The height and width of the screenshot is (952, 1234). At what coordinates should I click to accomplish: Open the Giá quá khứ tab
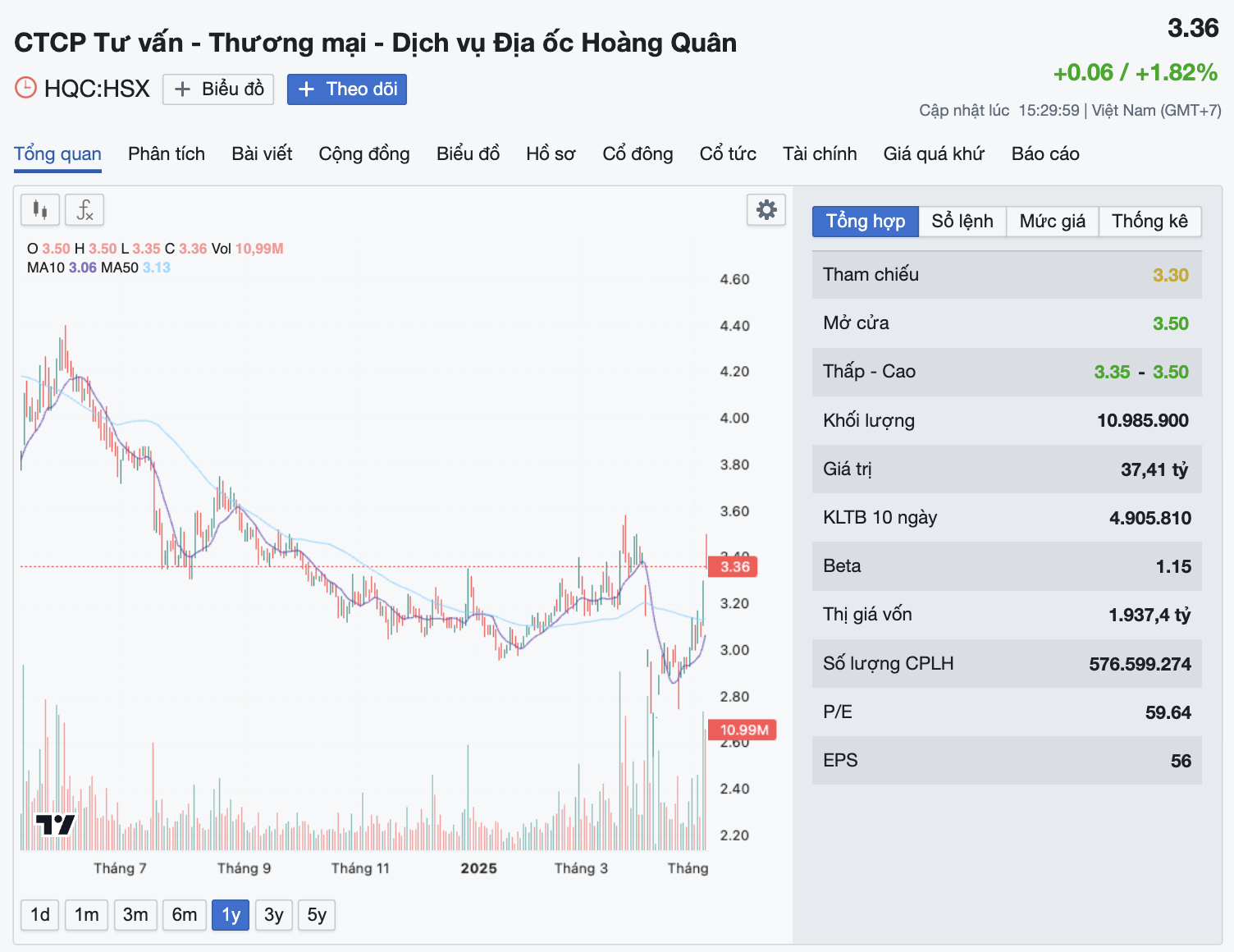tap(934, 154)
